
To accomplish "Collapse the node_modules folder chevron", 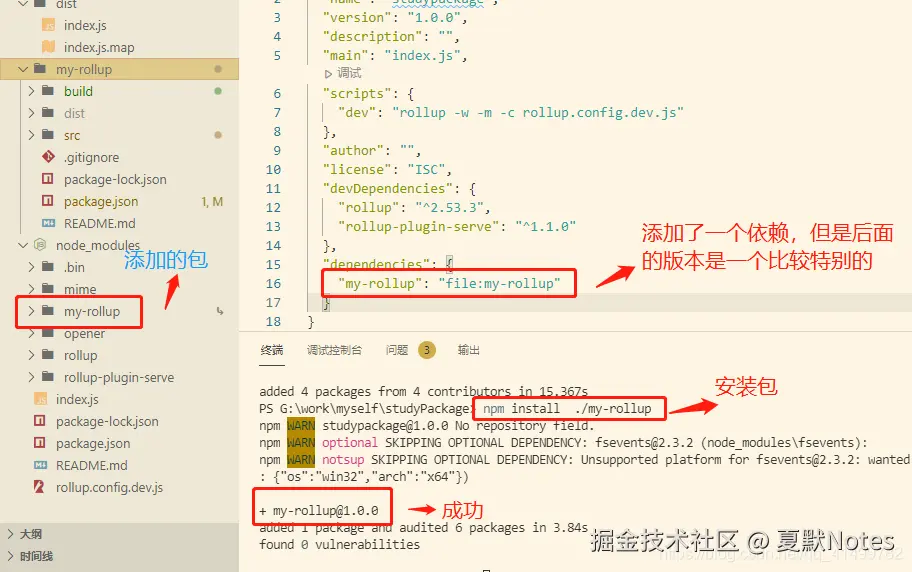I will click(23, 246).
